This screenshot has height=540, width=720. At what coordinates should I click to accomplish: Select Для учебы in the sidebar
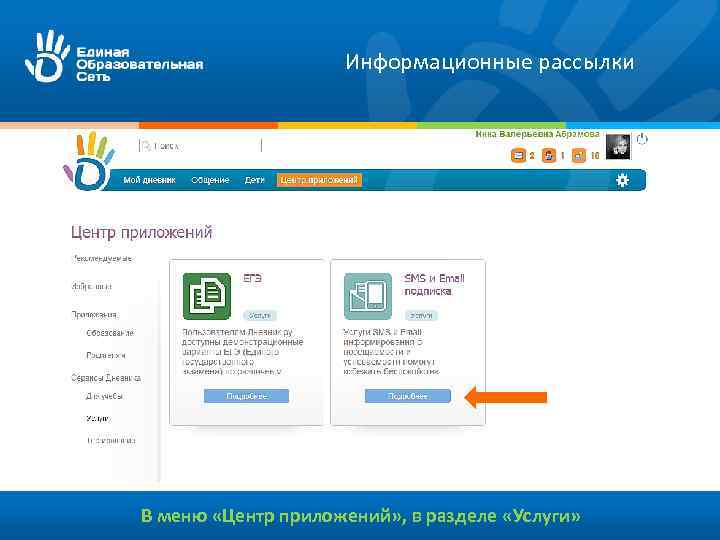104,396
